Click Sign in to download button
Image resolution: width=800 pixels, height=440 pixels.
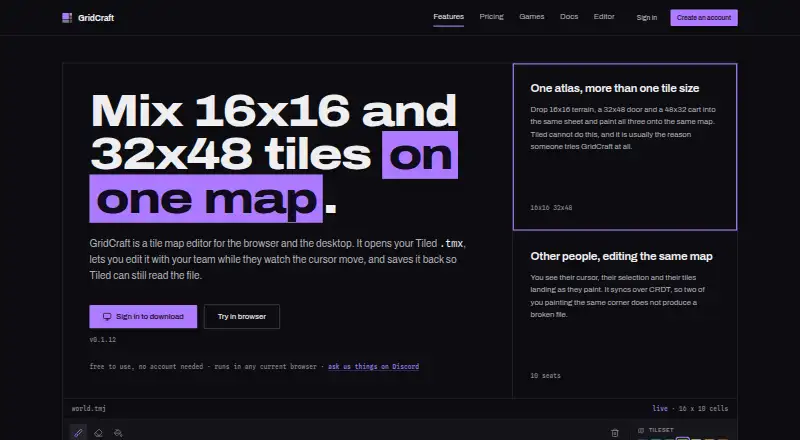tap(143, 316)
